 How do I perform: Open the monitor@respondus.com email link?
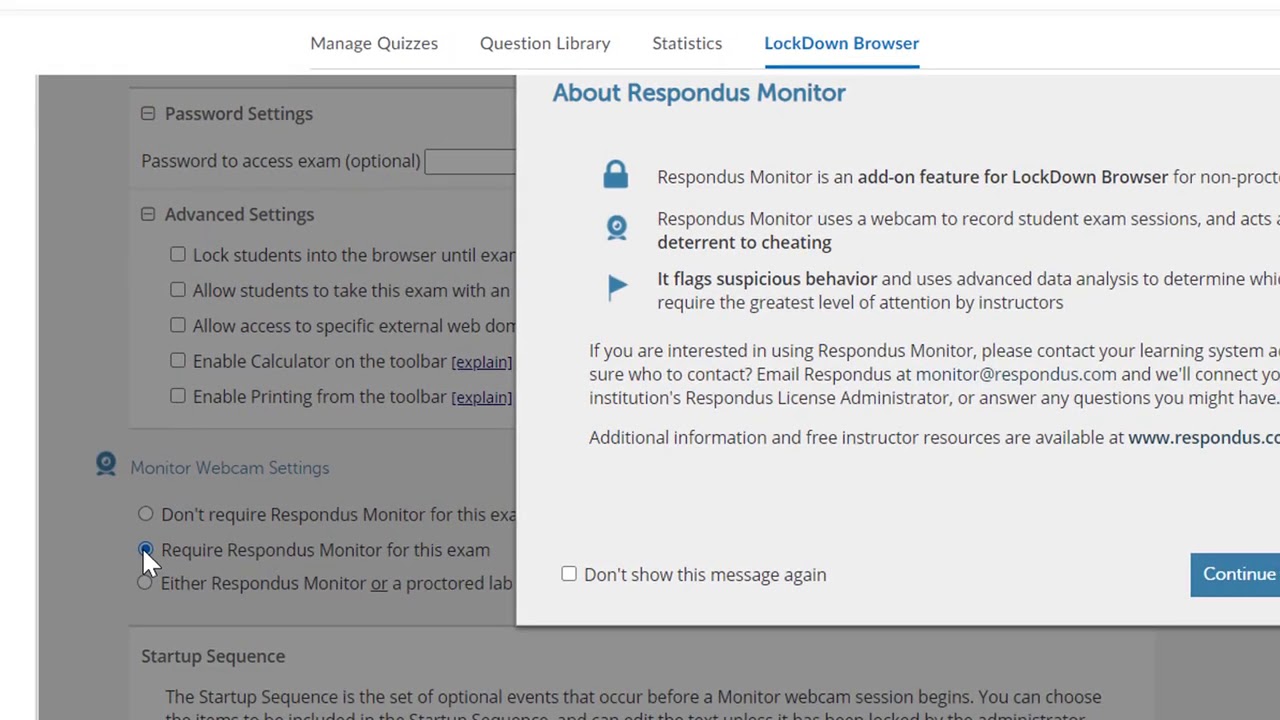tap(1016, 374)
